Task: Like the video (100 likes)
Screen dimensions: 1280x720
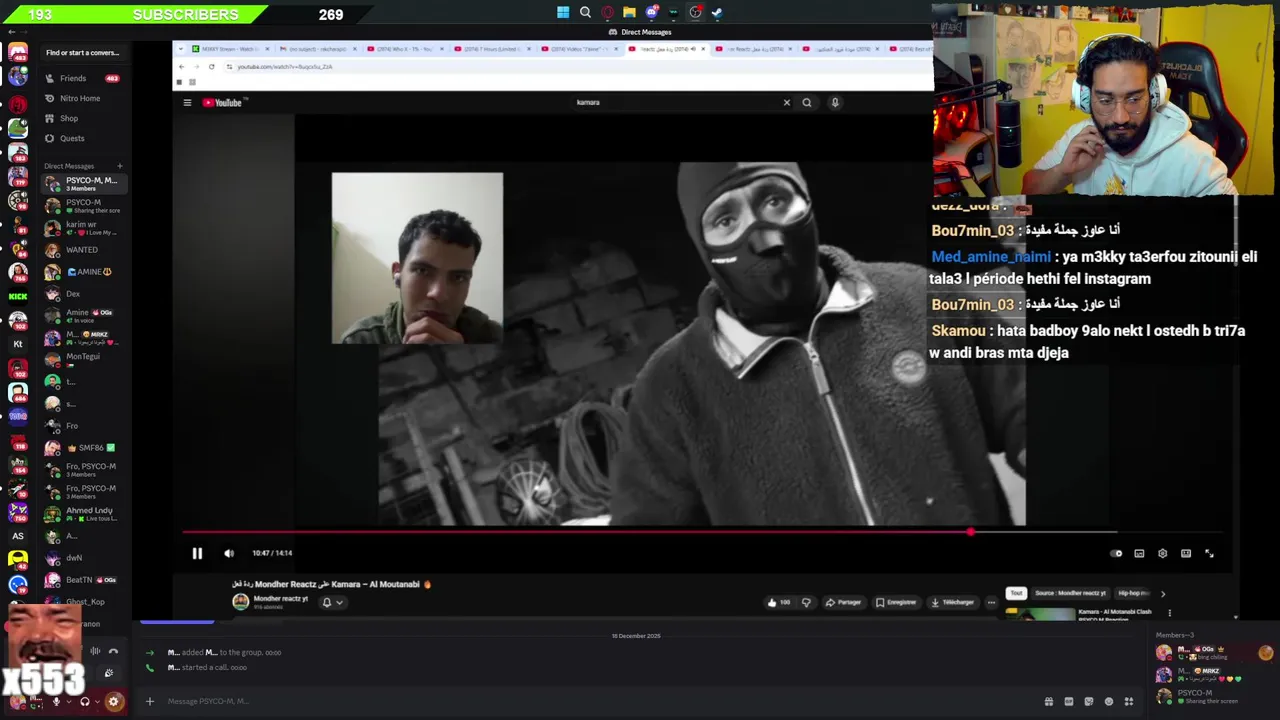Action: pyautogui.click(x=778, y=602)
